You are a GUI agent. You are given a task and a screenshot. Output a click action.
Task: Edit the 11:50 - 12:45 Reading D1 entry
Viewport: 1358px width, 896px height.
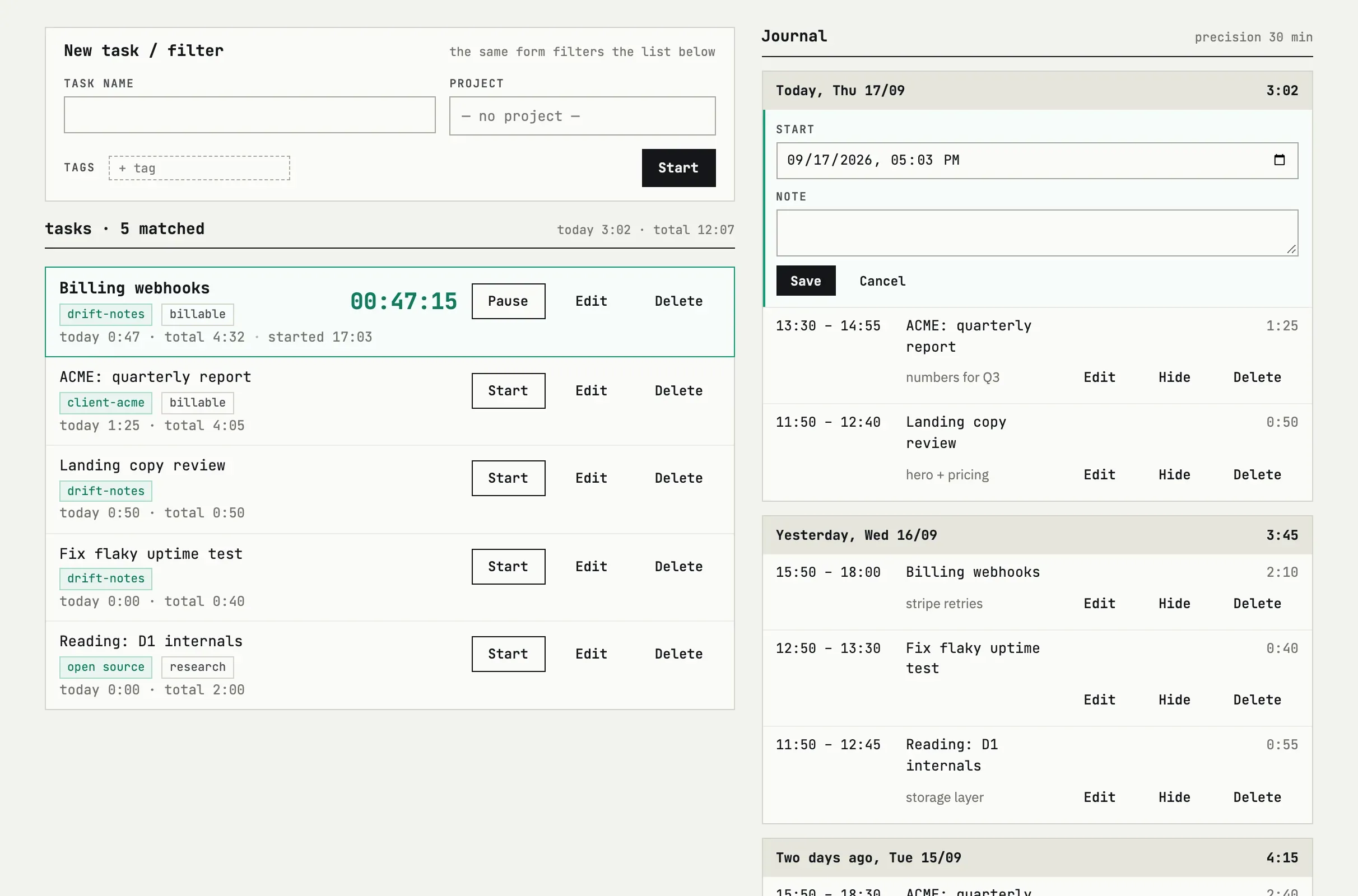click(1099, 797)
